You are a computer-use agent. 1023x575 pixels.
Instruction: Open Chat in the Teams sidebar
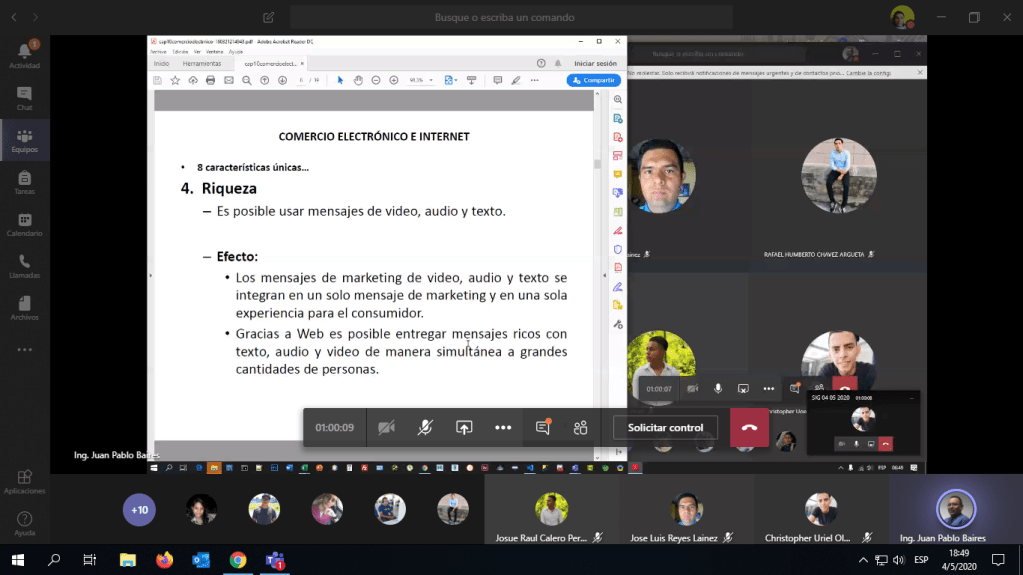pyautogui.click(x=24, y=98)
